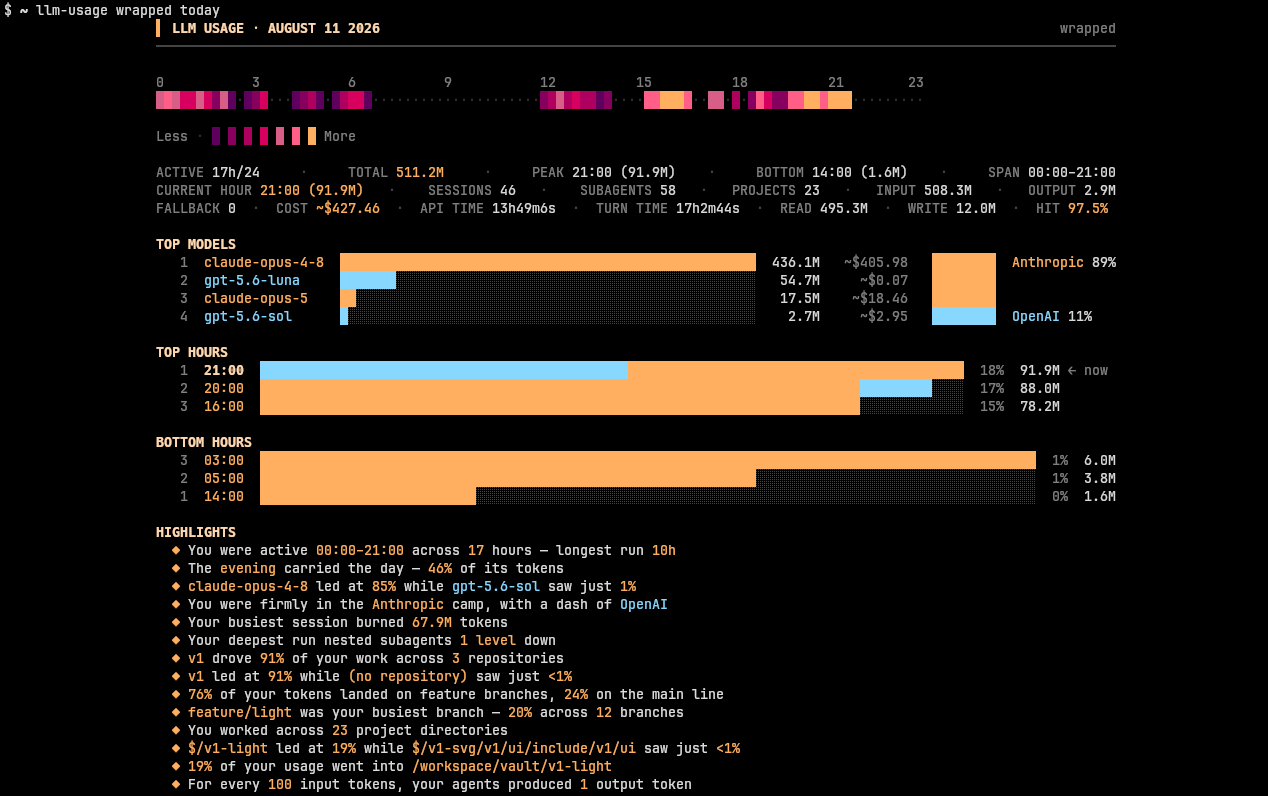
Task: Select the gpt-5.6-luna model name
Action: coord(252,281)
